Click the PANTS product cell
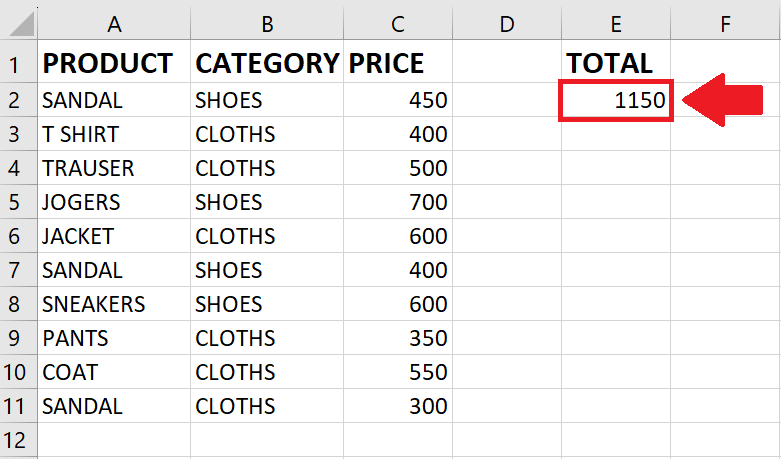781x459 pixels. 114,338
